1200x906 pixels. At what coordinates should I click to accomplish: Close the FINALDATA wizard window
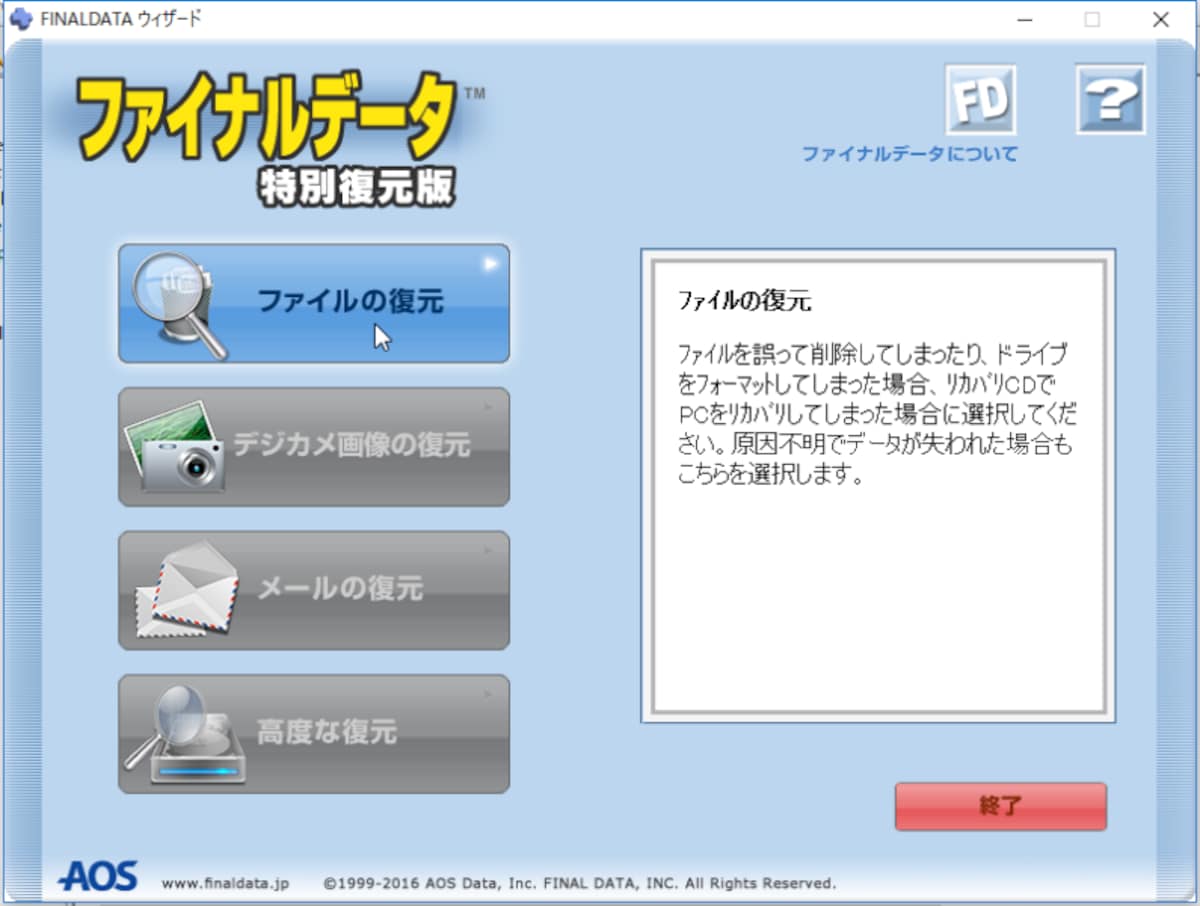pyautogui.click(x=1160, y=19)
